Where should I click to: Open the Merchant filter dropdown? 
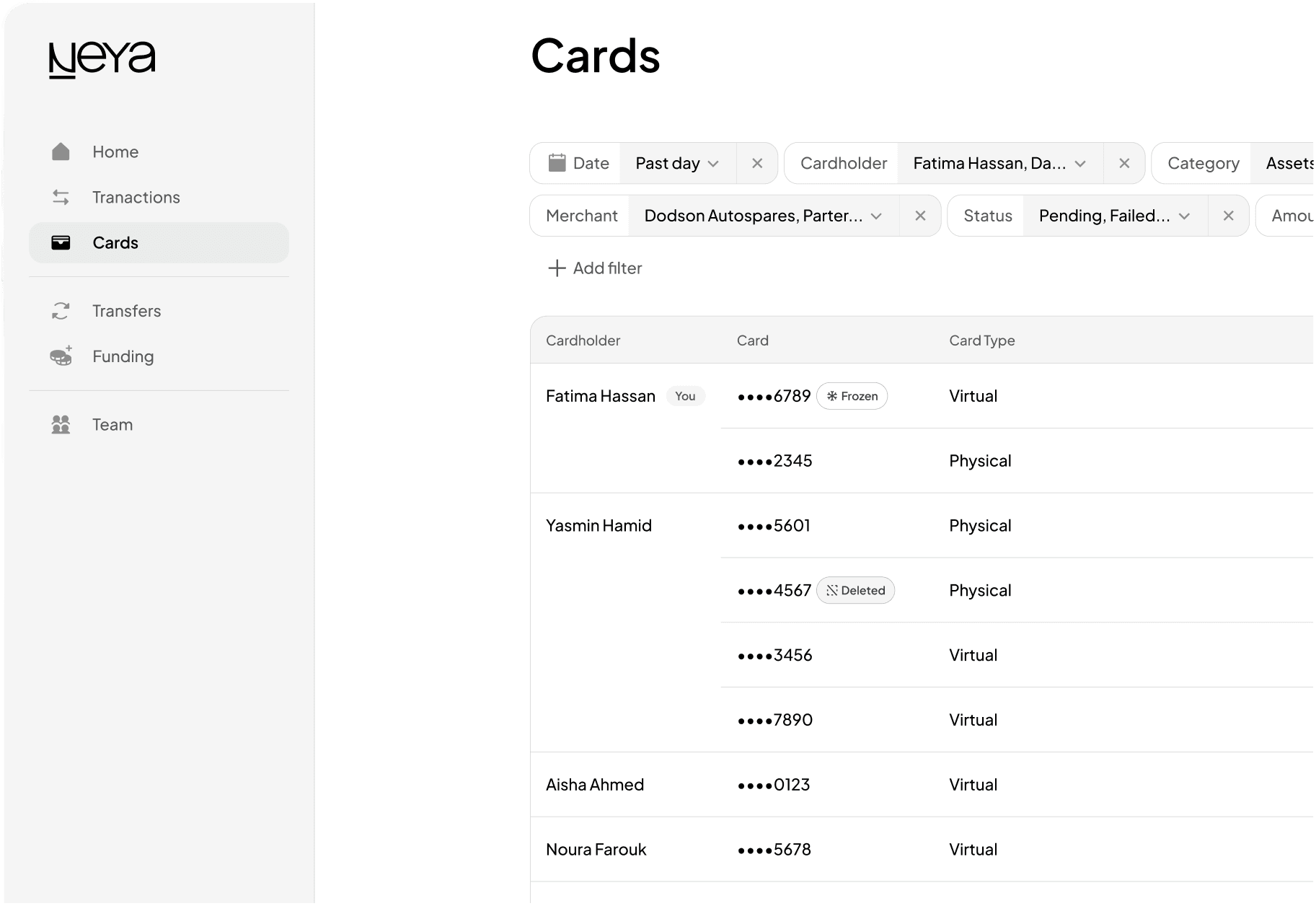click(763, 216)
